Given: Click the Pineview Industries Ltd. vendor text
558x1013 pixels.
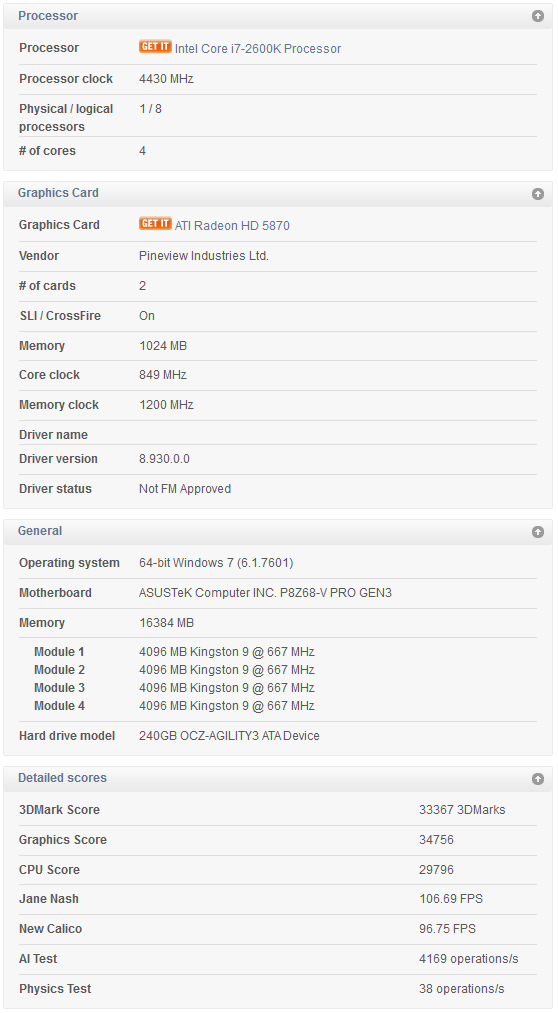Looking at the screenshot, I should tap(203, 256).
